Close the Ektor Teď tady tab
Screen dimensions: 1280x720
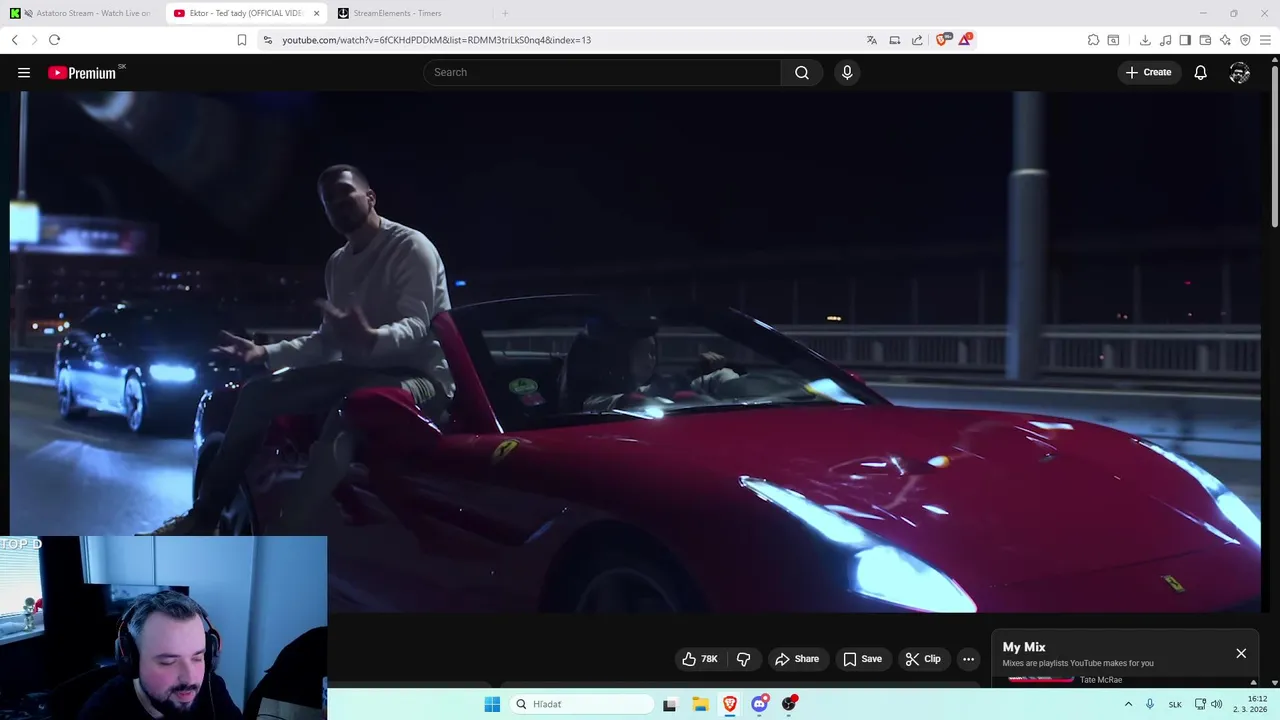pyautogui.click(x=317, y=13)
